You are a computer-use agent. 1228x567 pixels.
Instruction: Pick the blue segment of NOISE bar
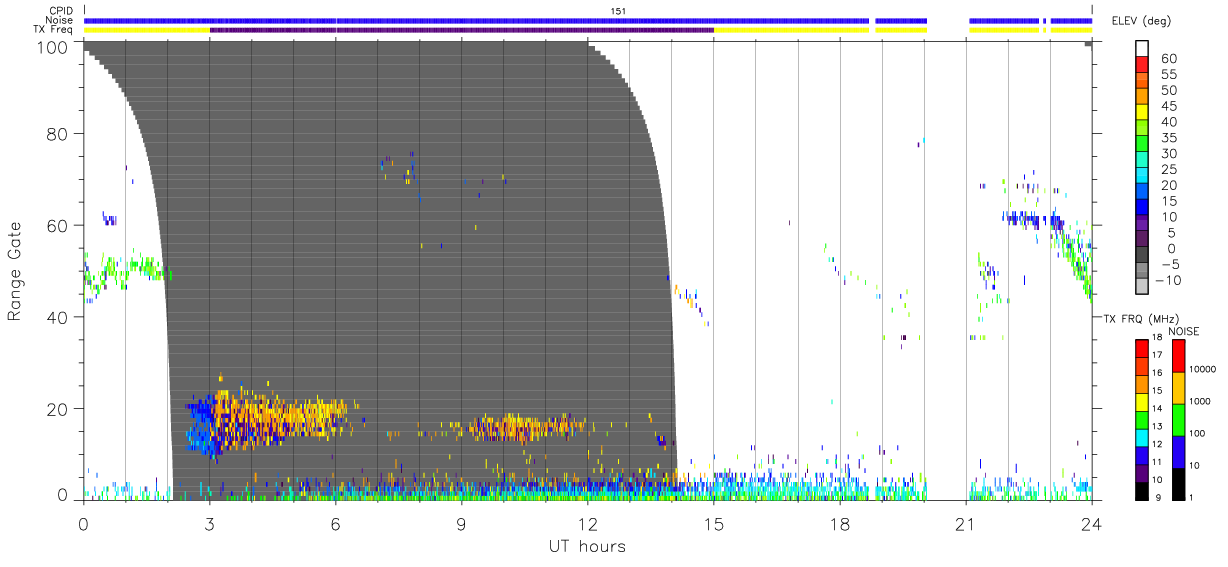click(1178, 451)
